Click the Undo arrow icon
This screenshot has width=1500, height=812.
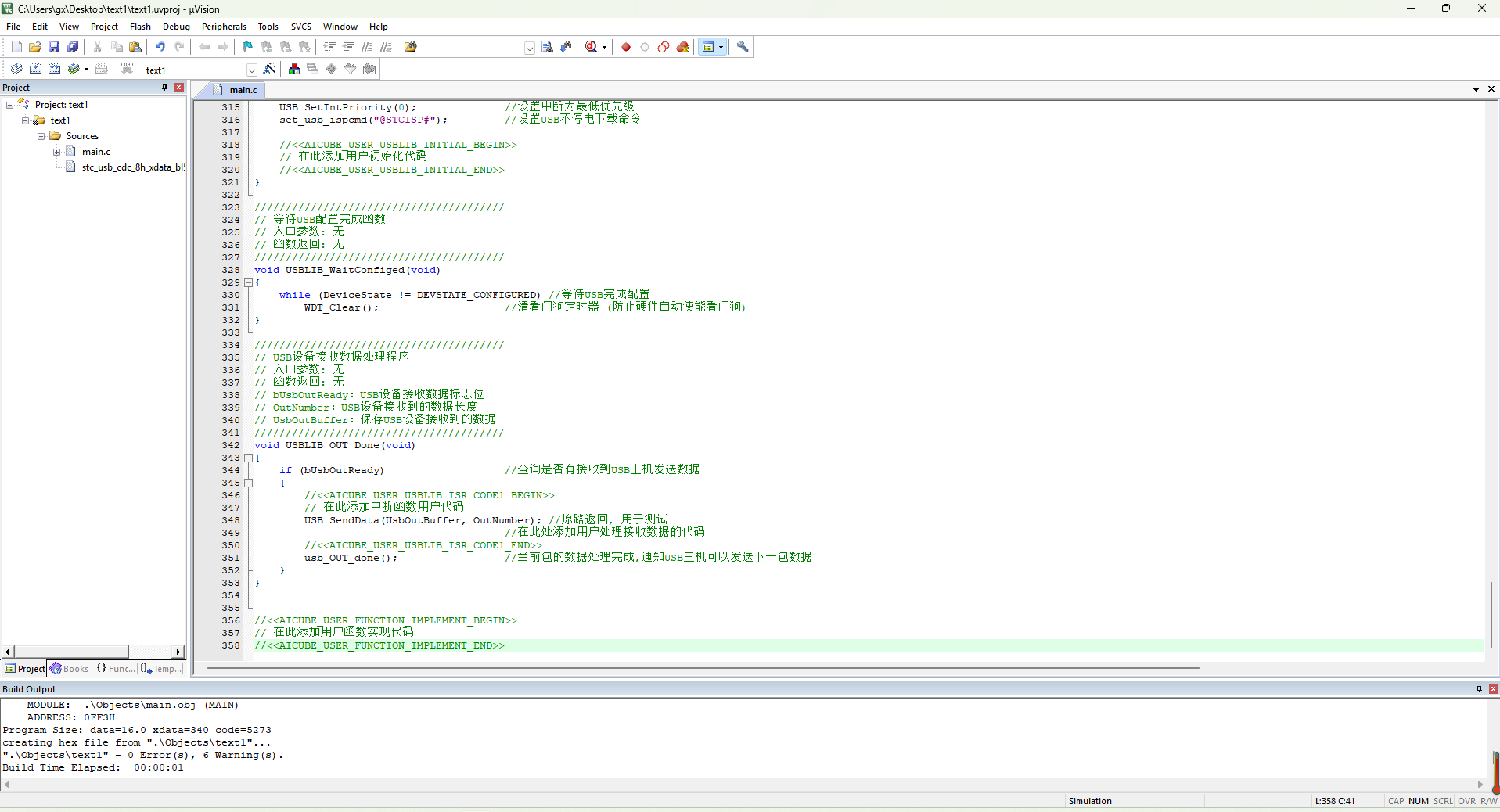160,47
